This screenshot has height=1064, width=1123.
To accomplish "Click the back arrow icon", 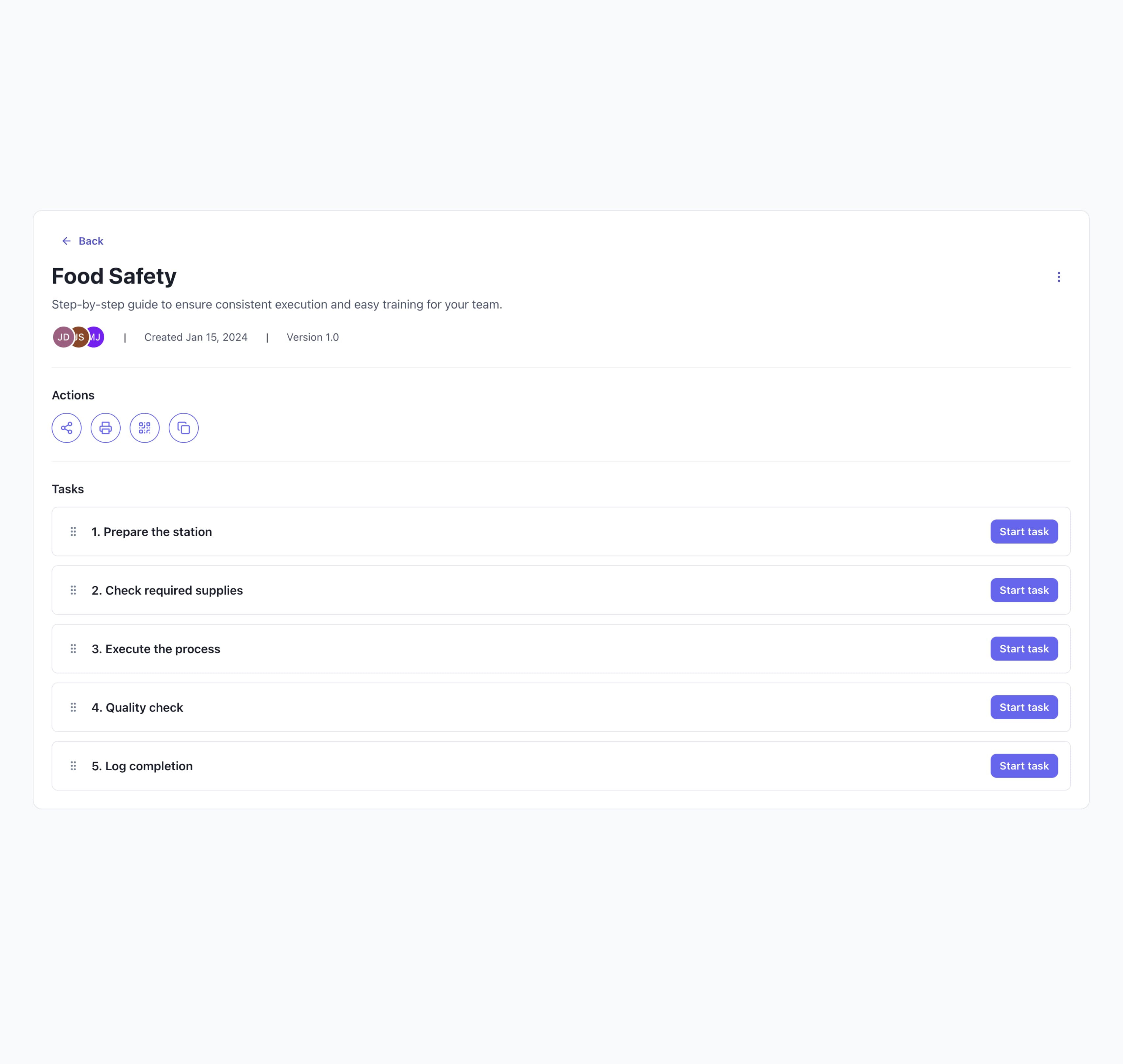I will click(66, 241).
